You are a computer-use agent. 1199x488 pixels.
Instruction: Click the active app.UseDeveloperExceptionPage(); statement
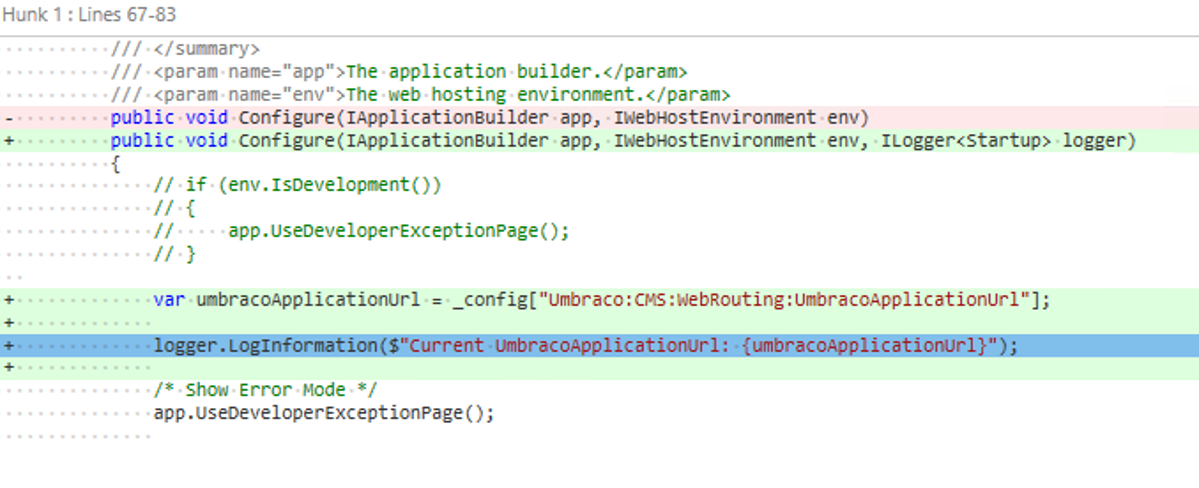324,412
